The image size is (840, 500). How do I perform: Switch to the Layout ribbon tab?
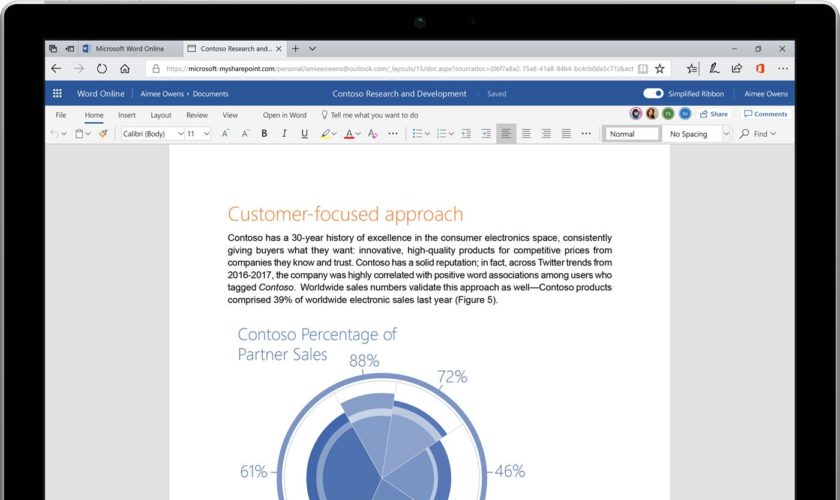coord(161,115)
